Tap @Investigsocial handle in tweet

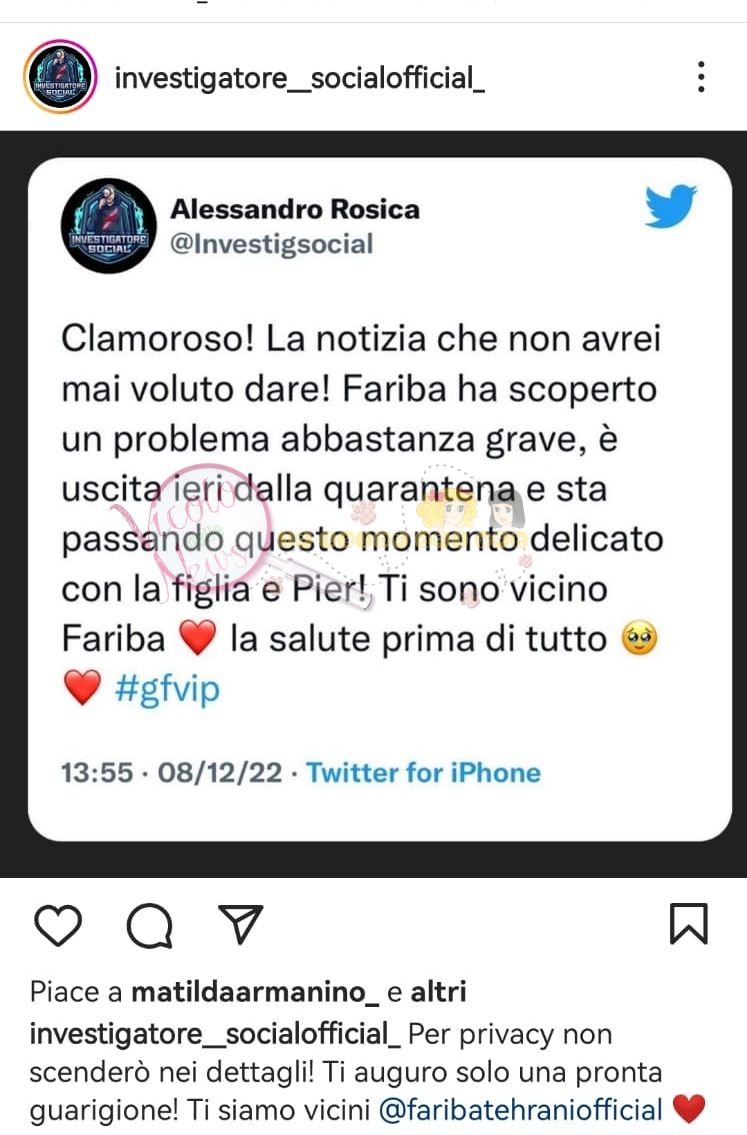click(x=271, y=244)
